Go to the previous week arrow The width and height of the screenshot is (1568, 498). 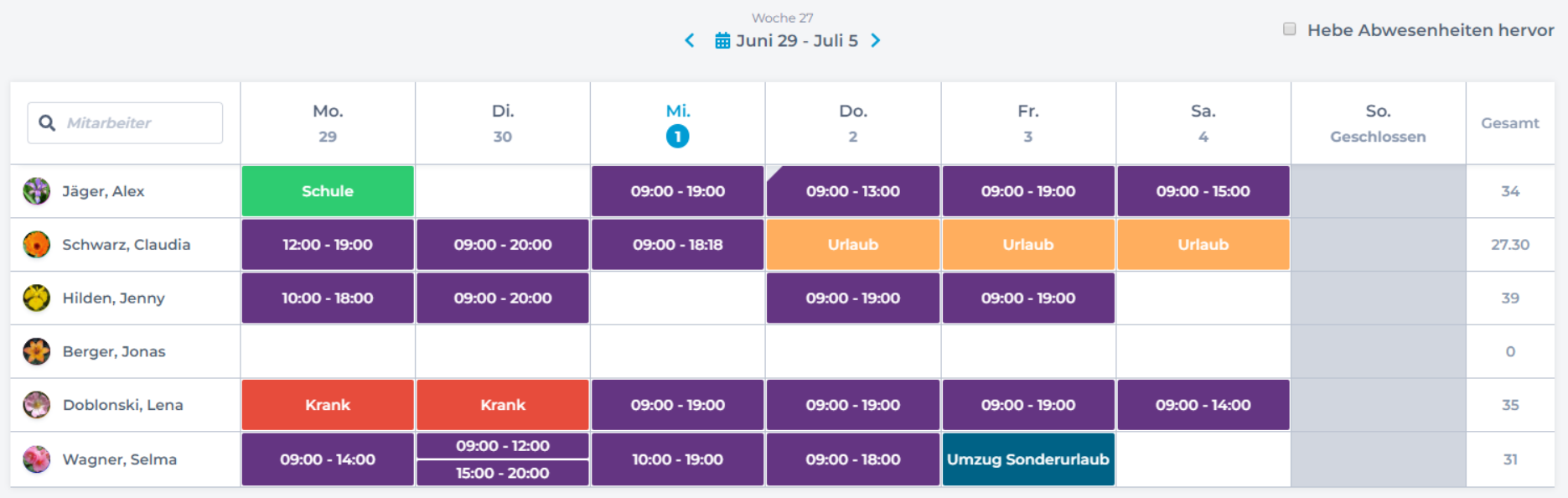coord(690,40)
